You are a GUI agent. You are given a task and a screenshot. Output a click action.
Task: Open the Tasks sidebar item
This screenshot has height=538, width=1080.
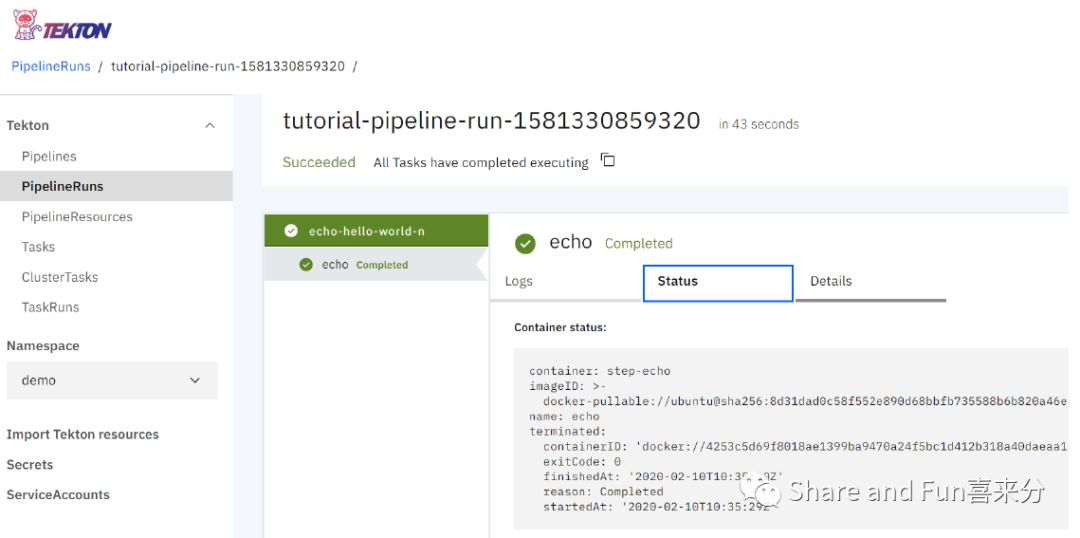[38, 246]
